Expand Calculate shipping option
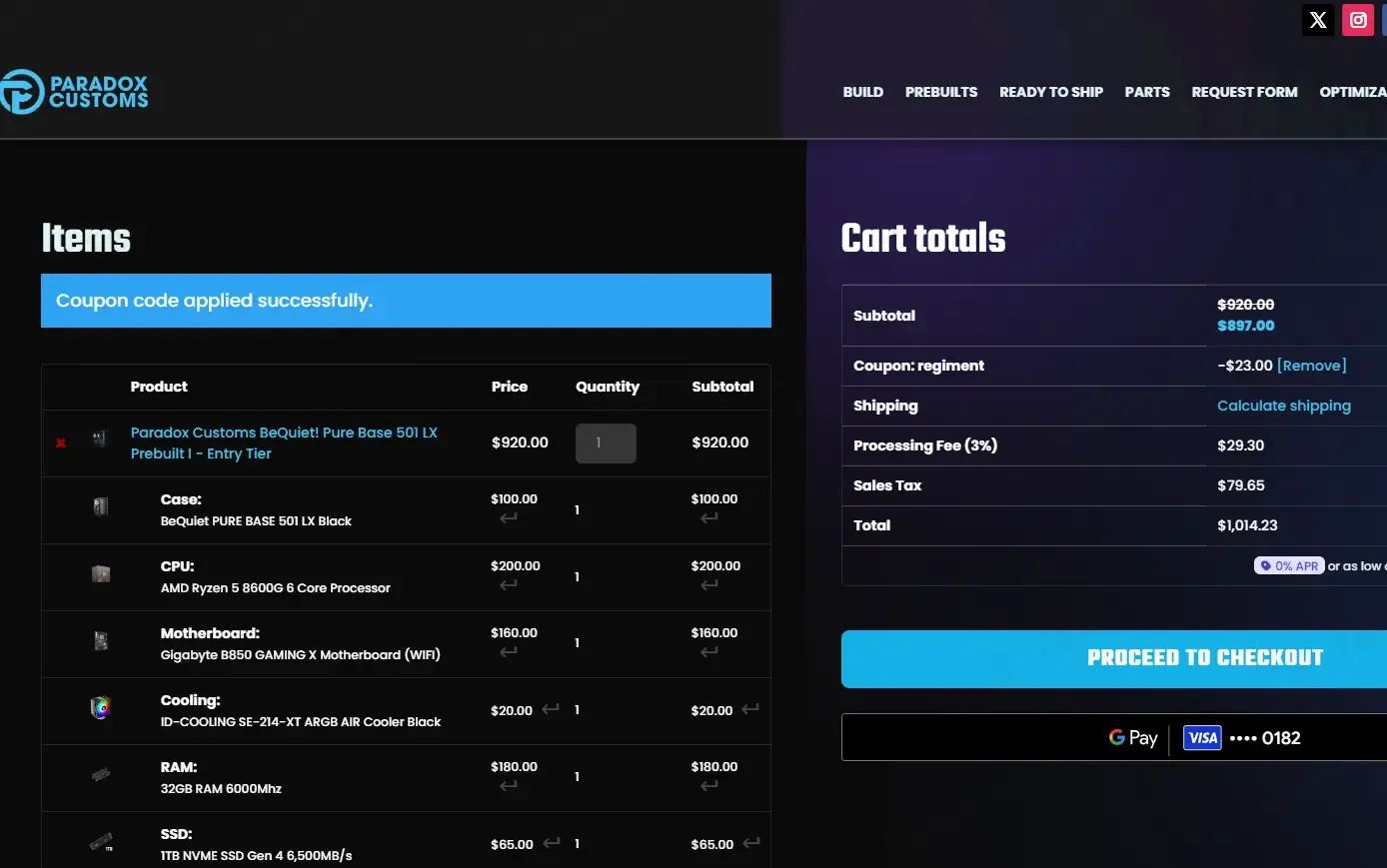Image resolution: width=1387 pixels, height=868 pixels. click(1283, 406)
